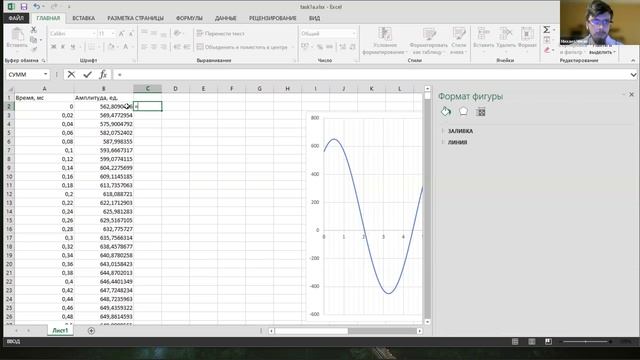Toggle align text left
640x360 pixels.
pyautogui.click(x=144, y=47)
